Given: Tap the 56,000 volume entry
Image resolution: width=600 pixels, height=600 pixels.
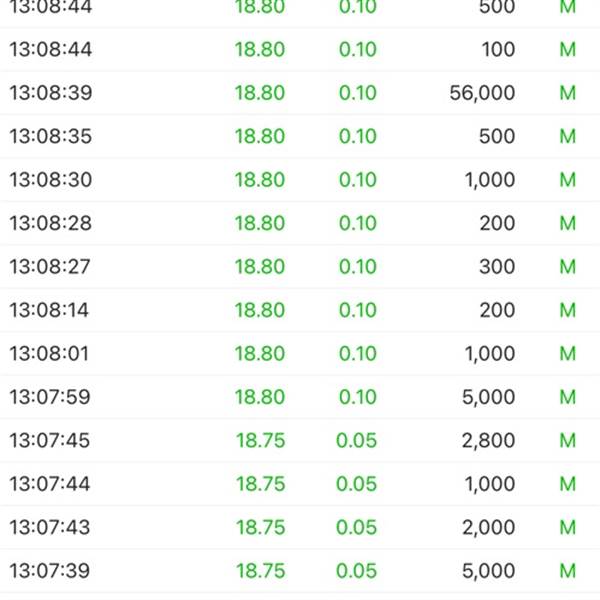Looking at the screenshot, I should click(482, 93).
